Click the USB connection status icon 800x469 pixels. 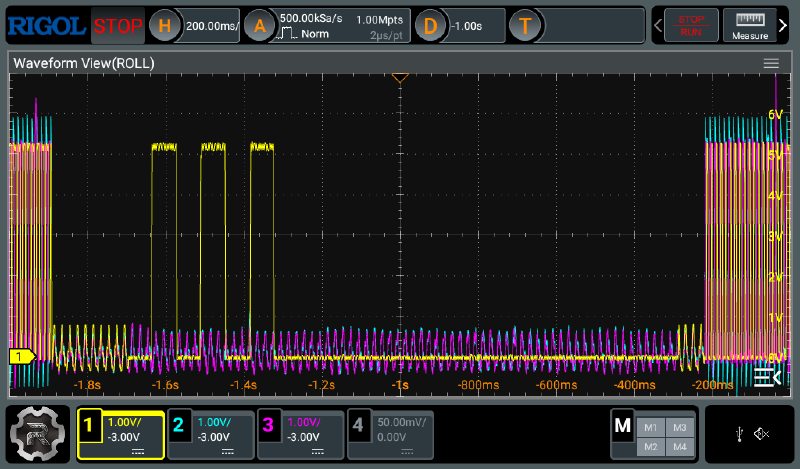tap(738, 433)
